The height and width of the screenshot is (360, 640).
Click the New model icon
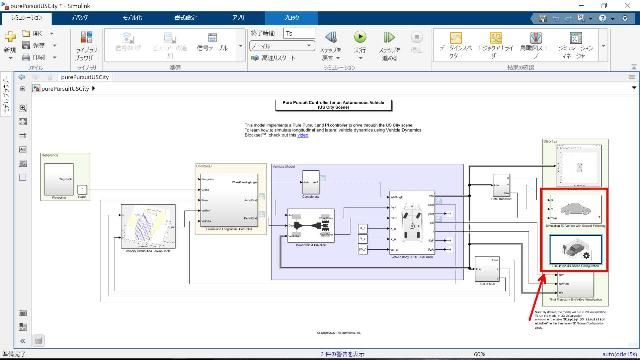coord(10,37)
